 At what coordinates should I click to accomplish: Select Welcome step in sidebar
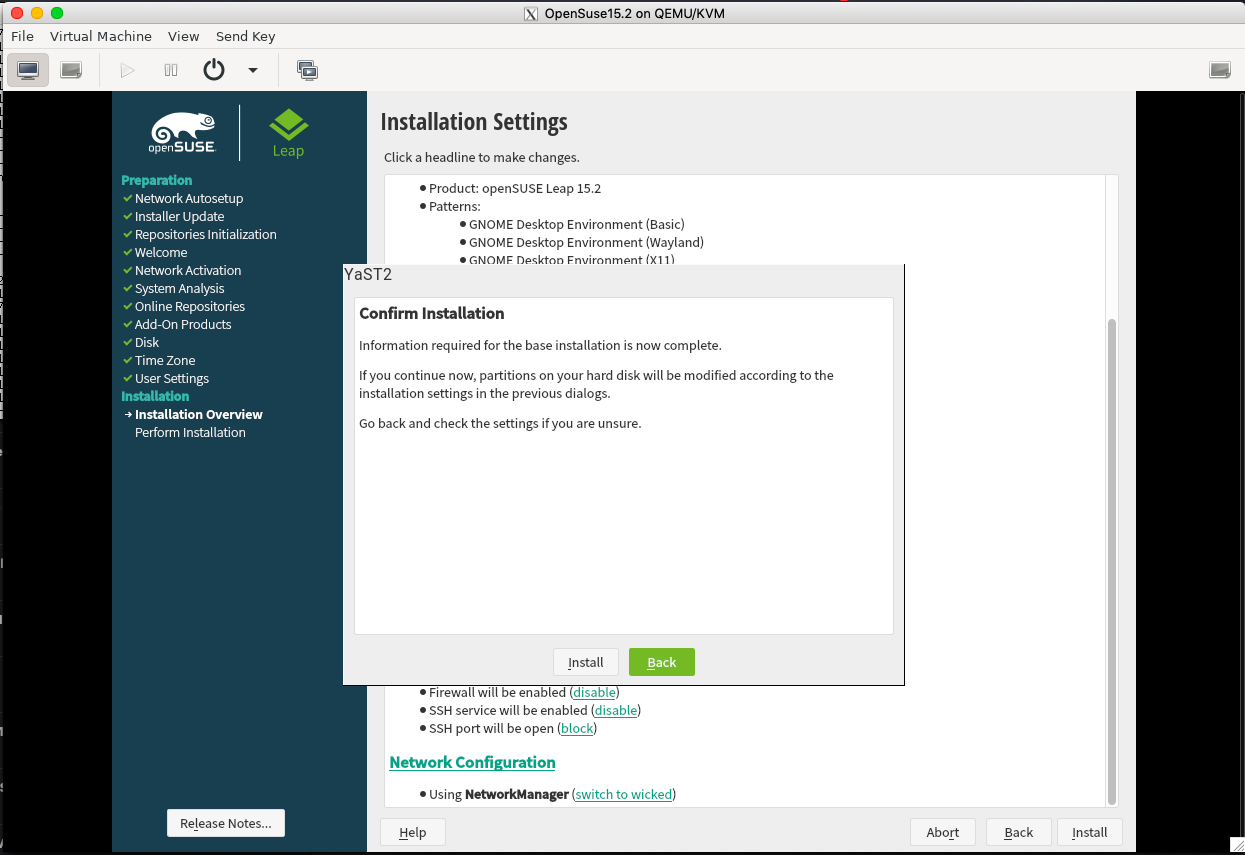[161, 252]
